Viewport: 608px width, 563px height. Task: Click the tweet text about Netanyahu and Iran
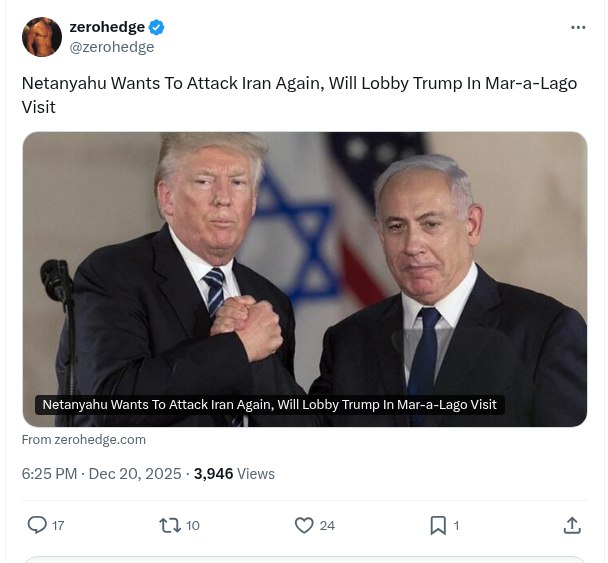[x=299, y=95]
